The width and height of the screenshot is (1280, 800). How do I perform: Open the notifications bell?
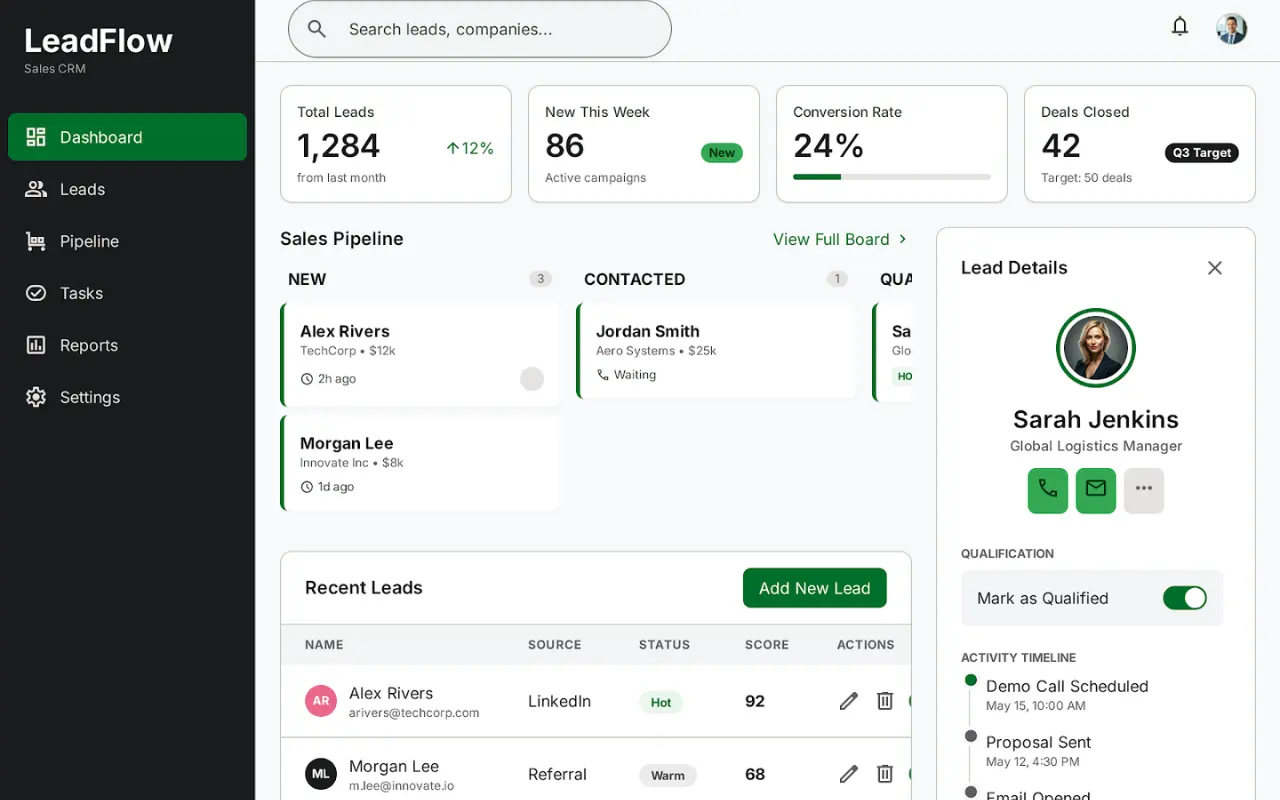[x=1180, y=27]
